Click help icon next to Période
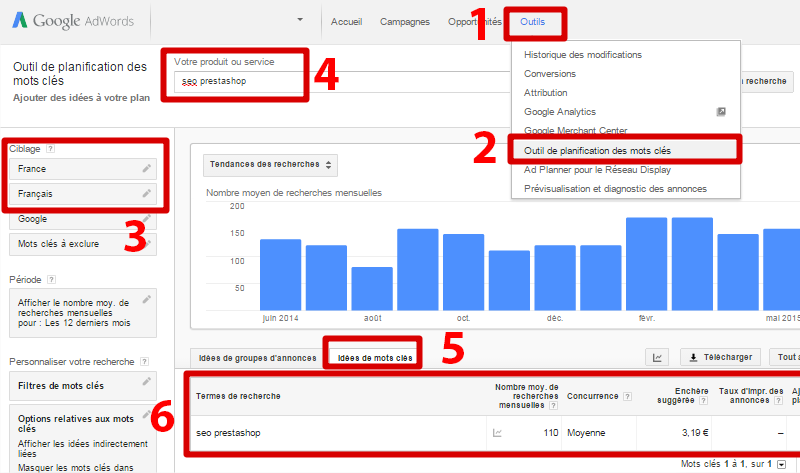 pyautogui.click(x=52, y=280)
